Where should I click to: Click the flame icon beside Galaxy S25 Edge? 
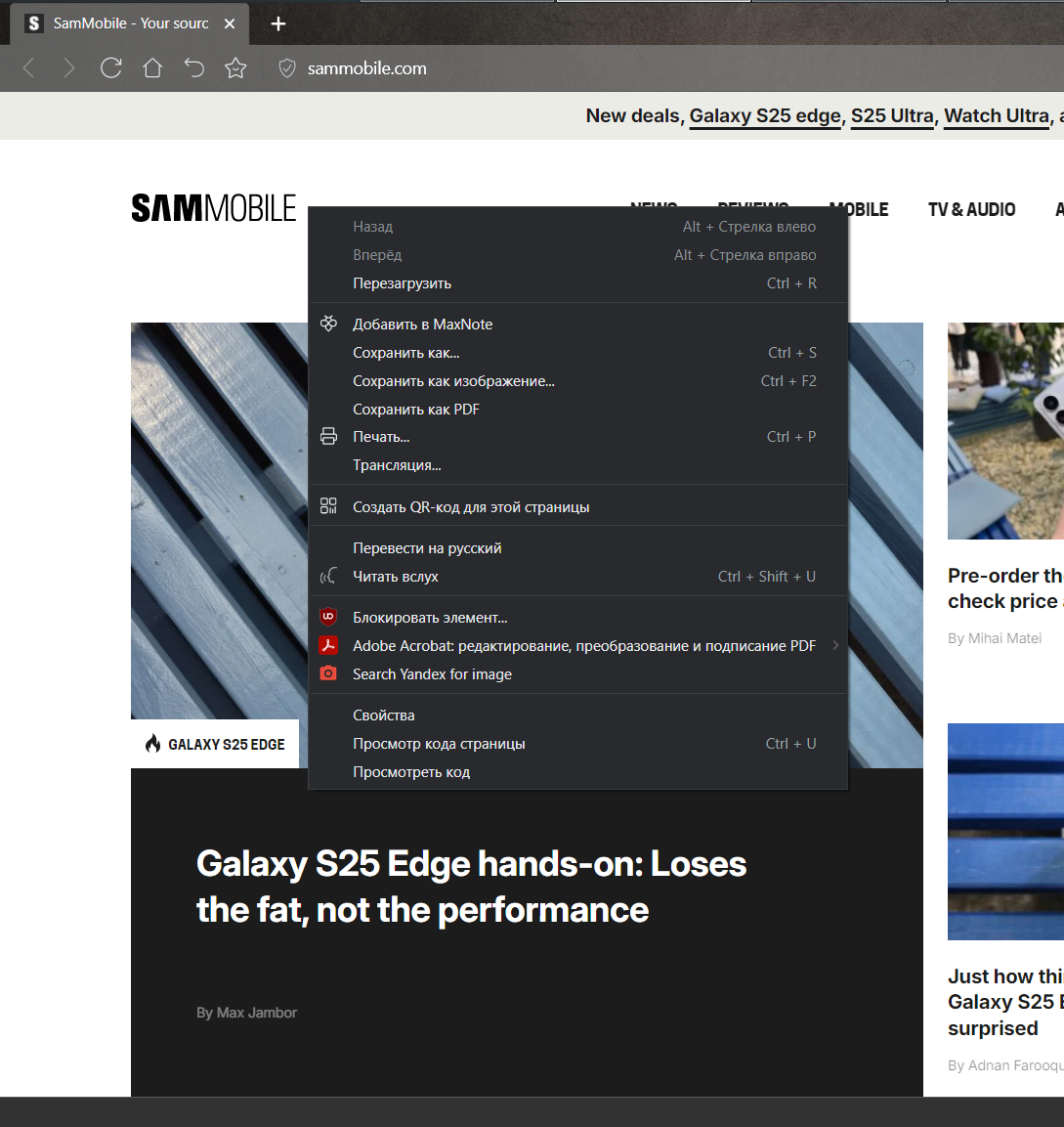click(x=152, y=743)
